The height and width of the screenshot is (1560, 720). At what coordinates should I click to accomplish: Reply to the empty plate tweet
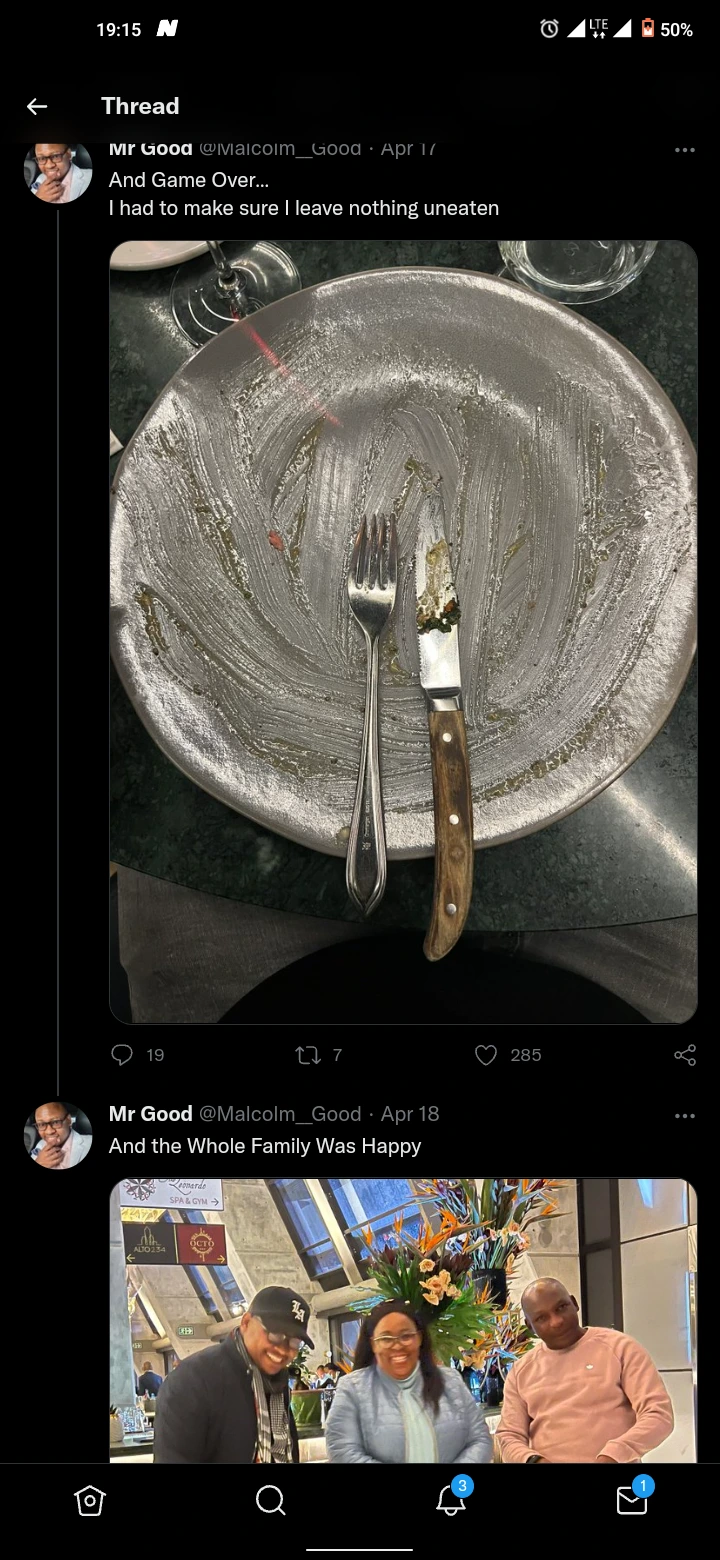pos(123,1055)
